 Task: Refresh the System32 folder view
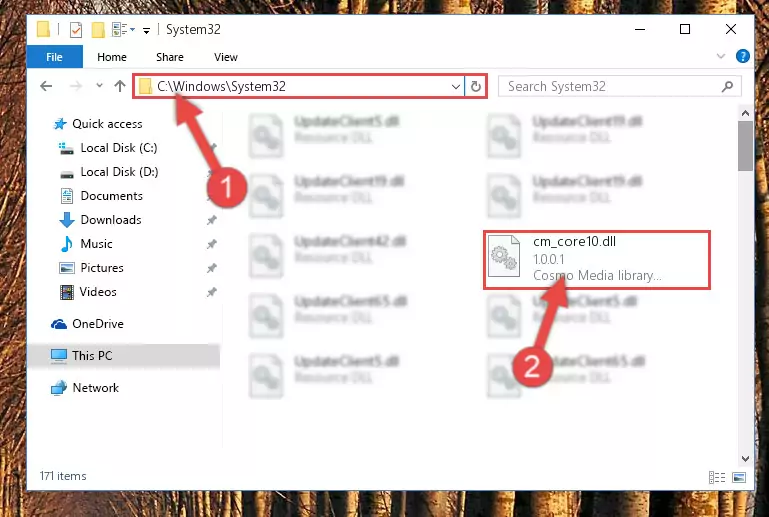coord(476,87)
